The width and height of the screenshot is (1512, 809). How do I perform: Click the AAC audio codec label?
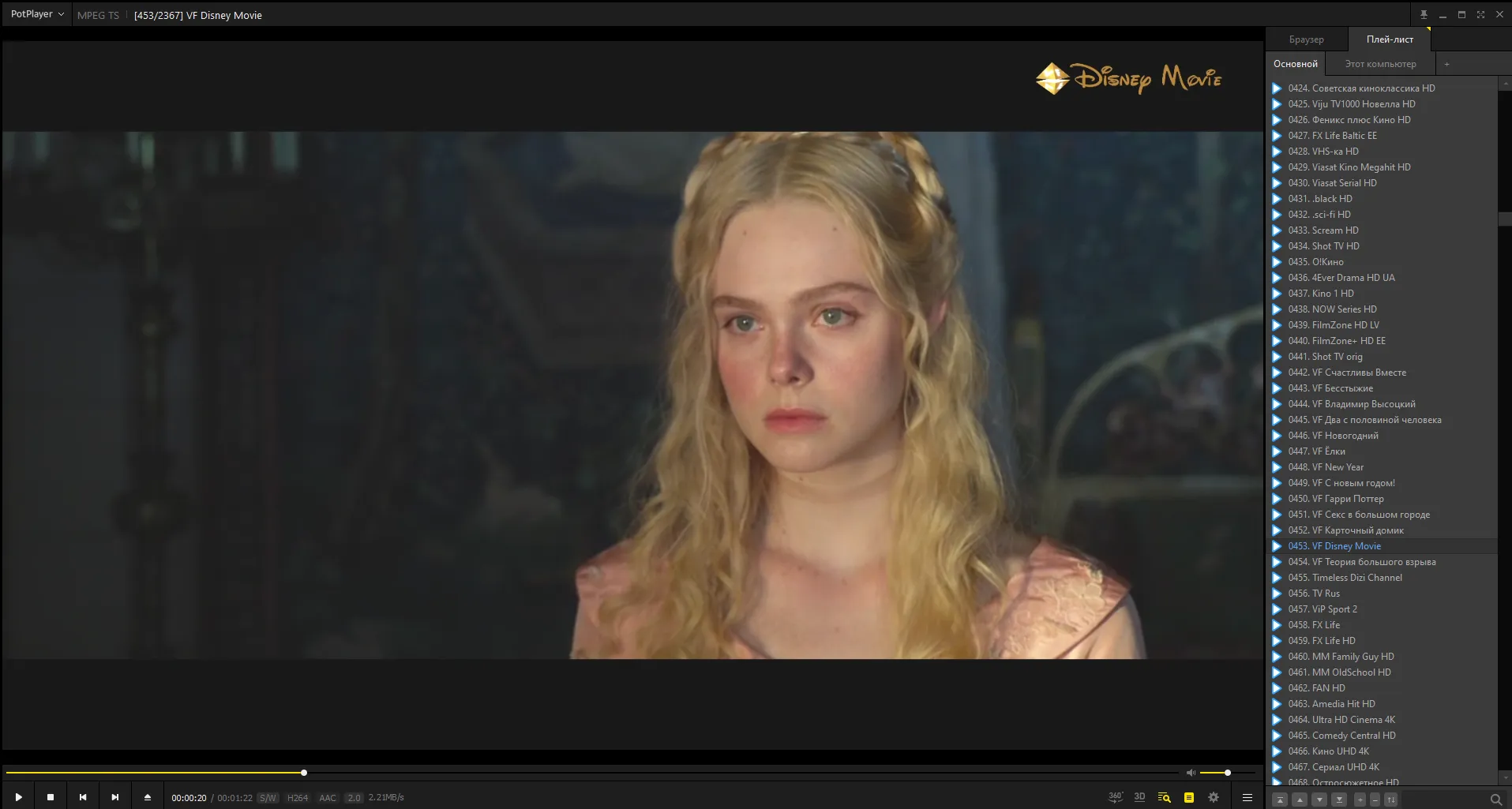[328, 798]
